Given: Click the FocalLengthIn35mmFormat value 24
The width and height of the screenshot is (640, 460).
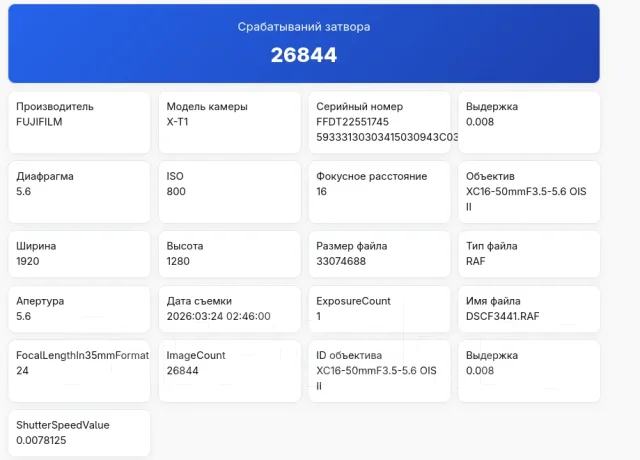Looking at the screenshot, I should coord(22,371).
